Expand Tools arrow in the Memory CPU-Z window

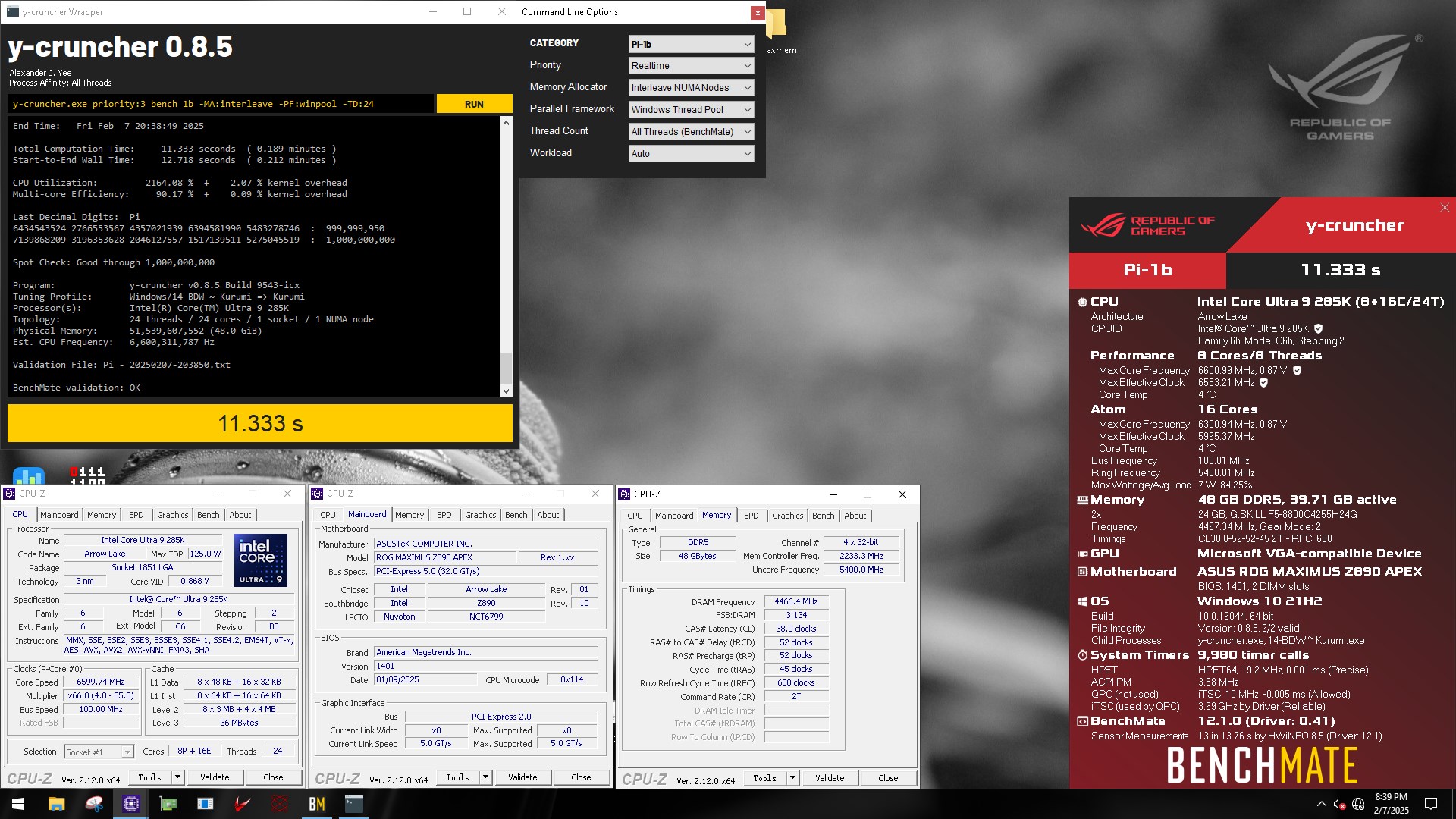click(792, 778)
